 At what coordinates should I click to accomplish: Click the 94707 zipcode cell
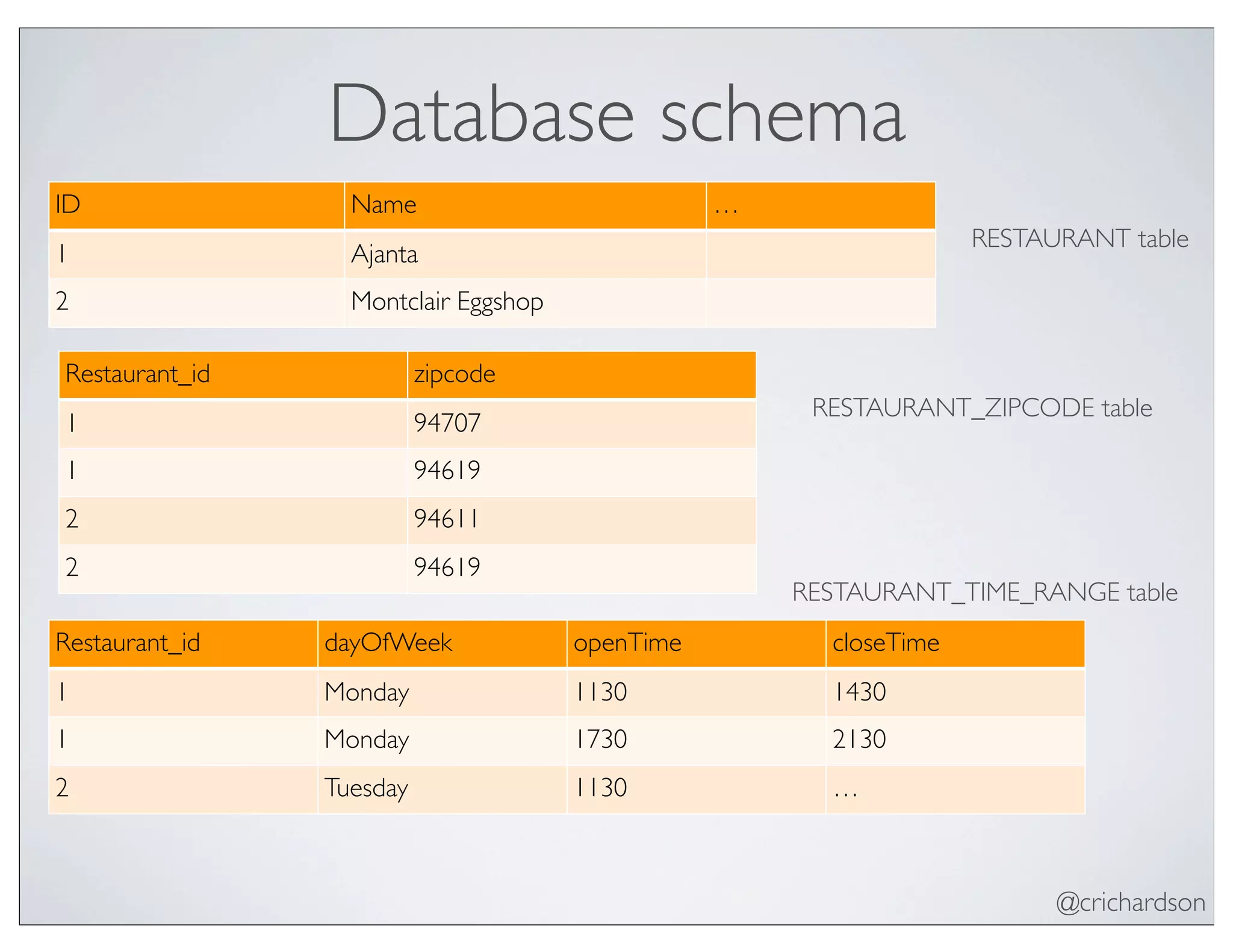447,423
